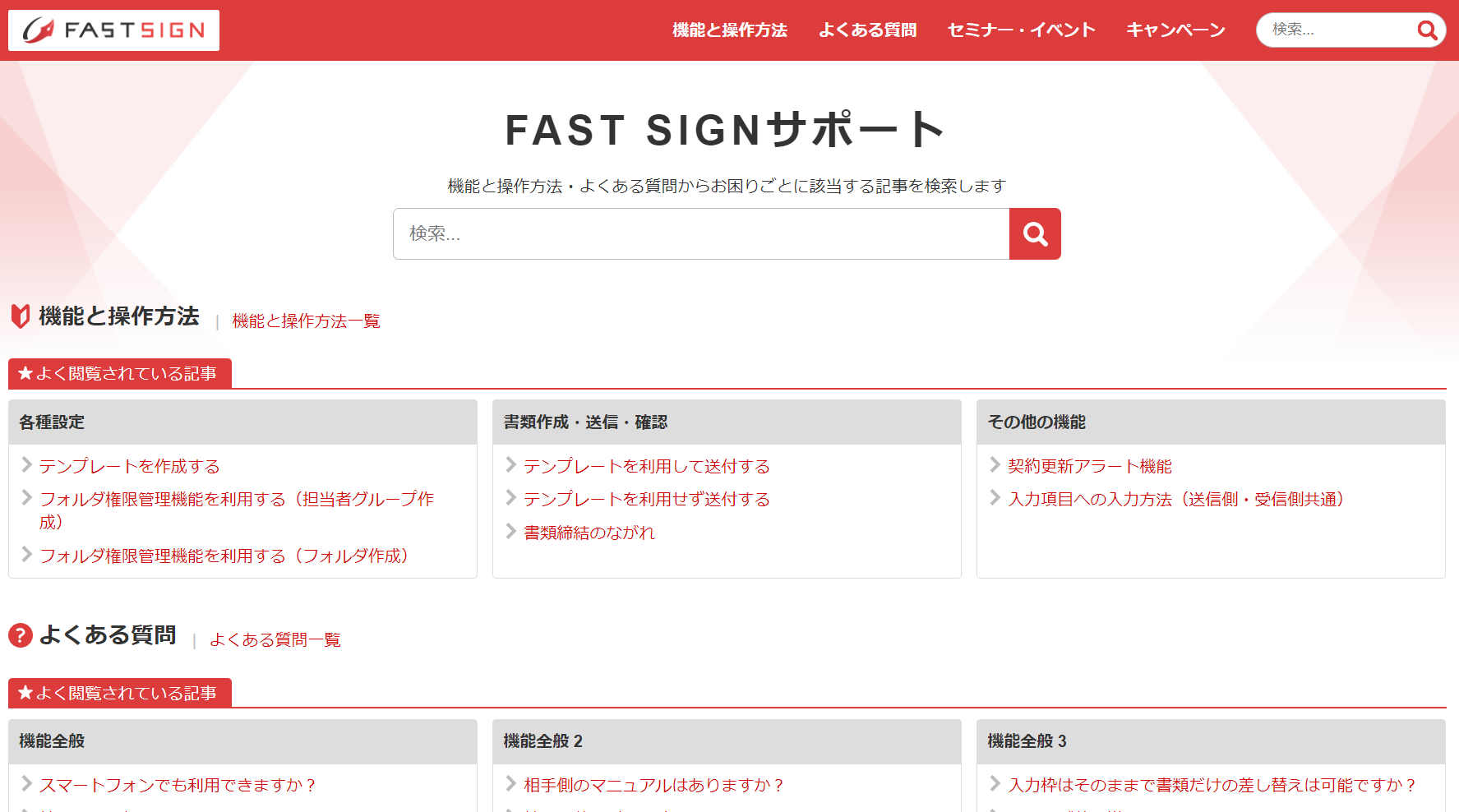This screenshot has height=812, width=1459.
Task: Open スマートフォンでも利用できますか？ question
Action: coord(178,786)
